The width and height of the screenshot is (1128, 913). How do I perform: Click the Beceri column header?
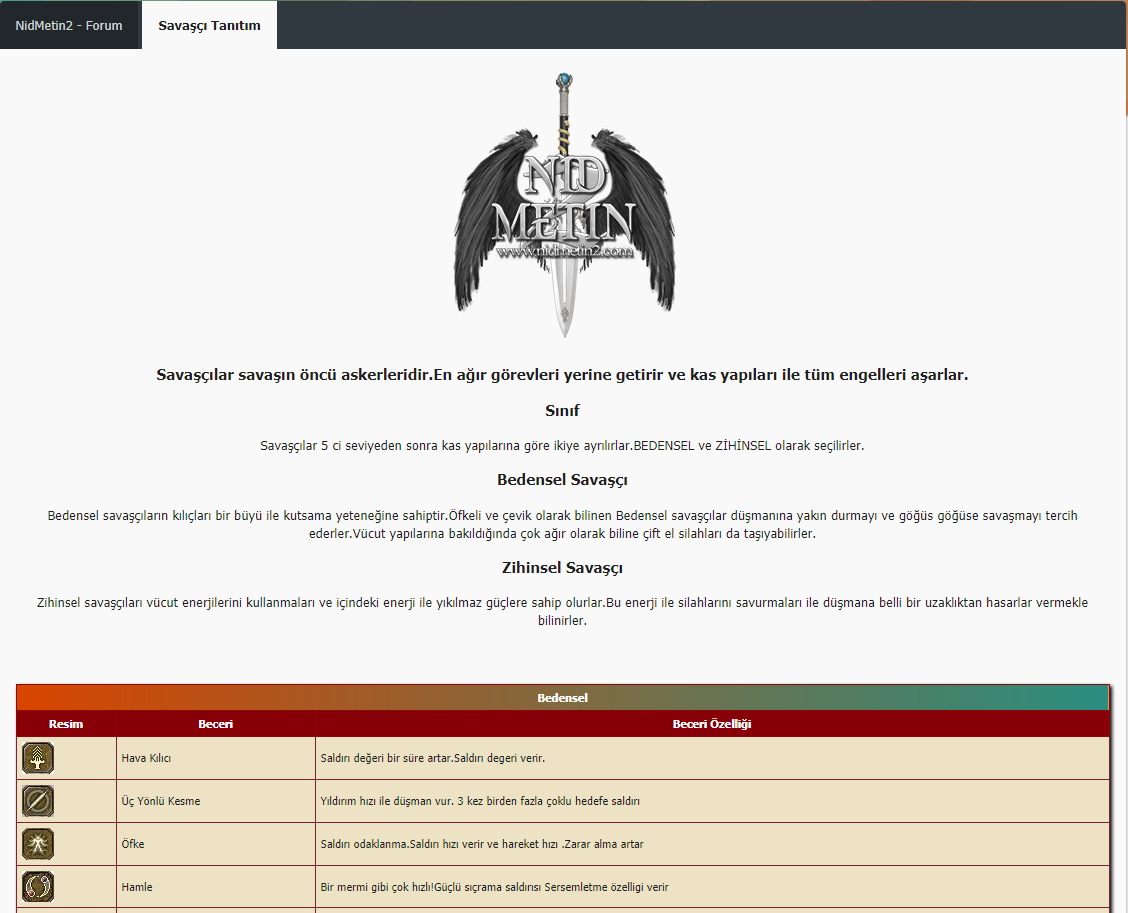point(216,724)
